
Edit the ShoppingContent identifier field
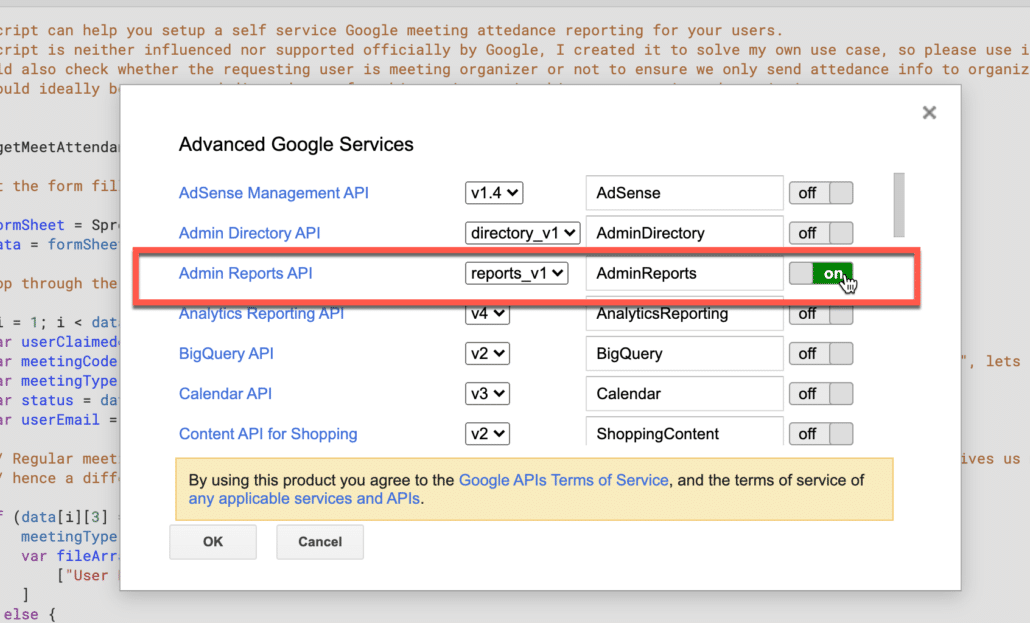pos(684,432)
